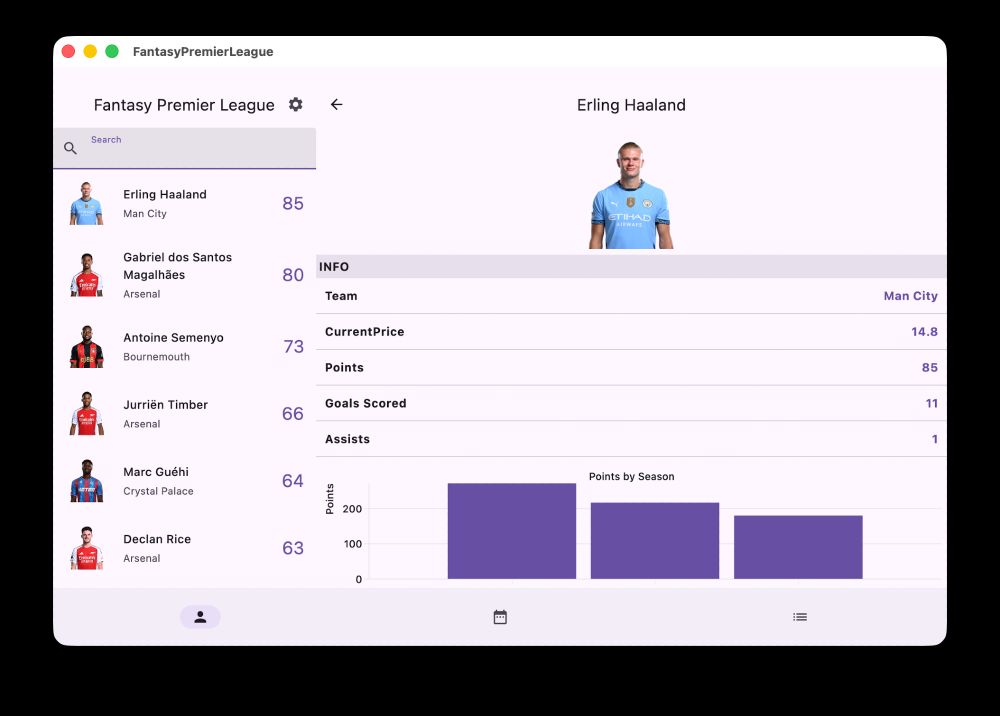
Task: Click the Goals Scored row label
Action: 365,403
